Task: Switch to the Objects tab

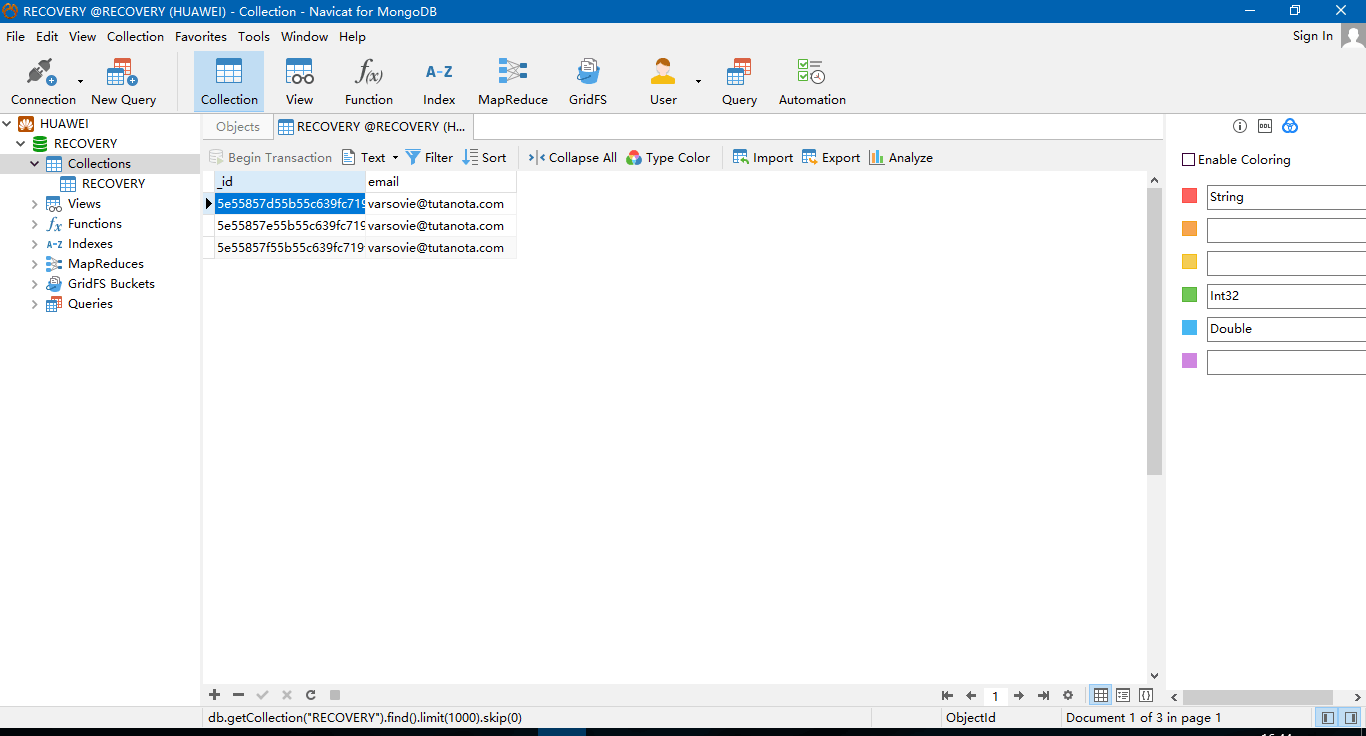Action: coord(237,127)
